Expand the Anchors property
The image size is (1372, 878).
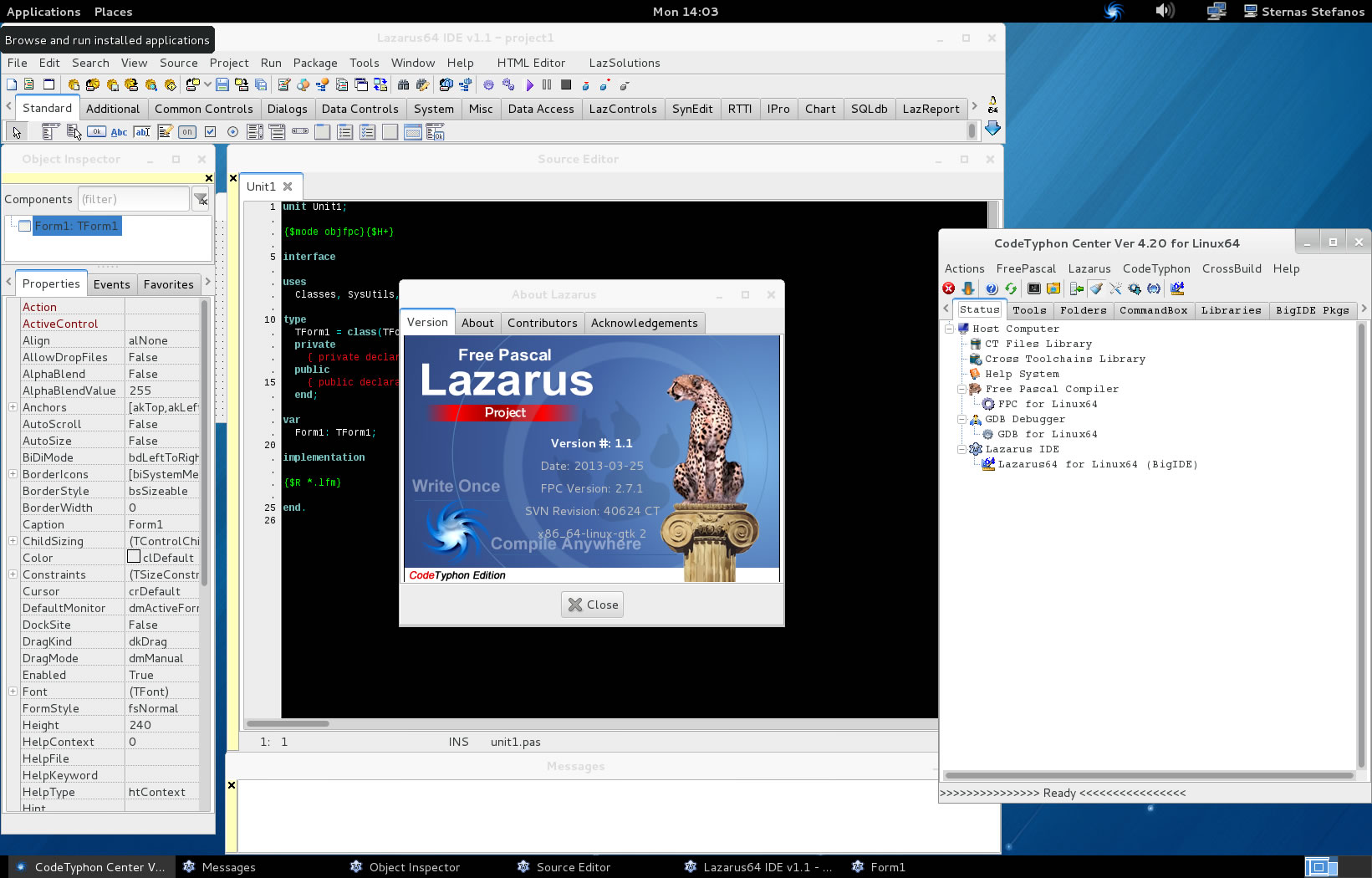pyautogui.click(x=13, y=407)
